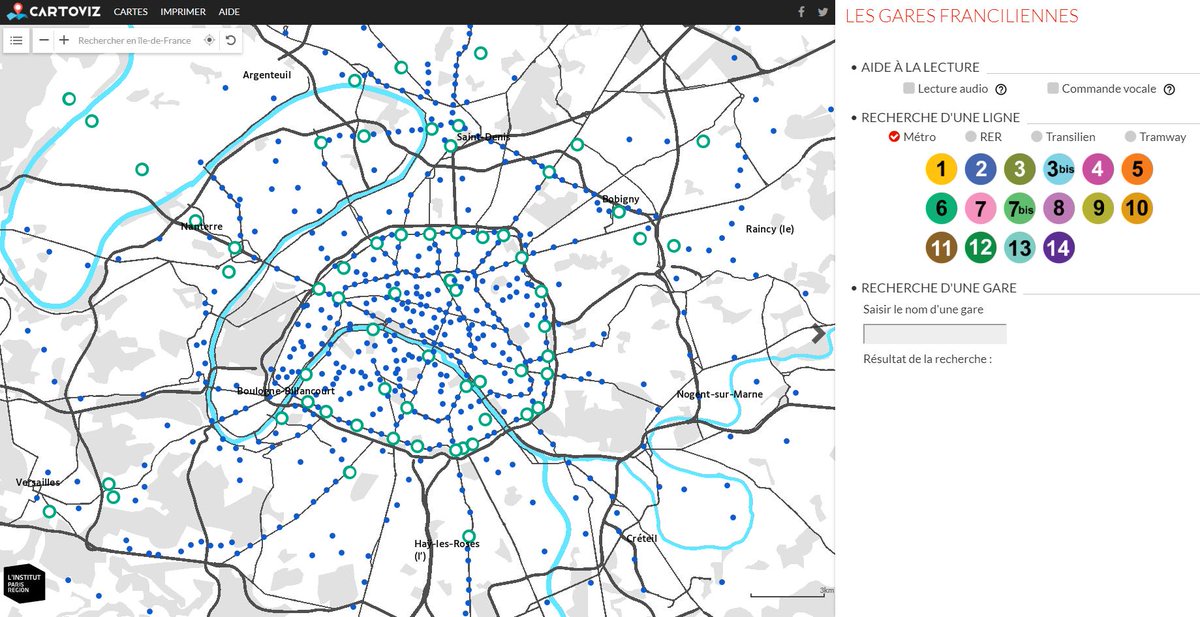This screenshot has width=1200, height=617.
Task: Click the geolocation crosshair in the search bar
Action: pos(209,40)
